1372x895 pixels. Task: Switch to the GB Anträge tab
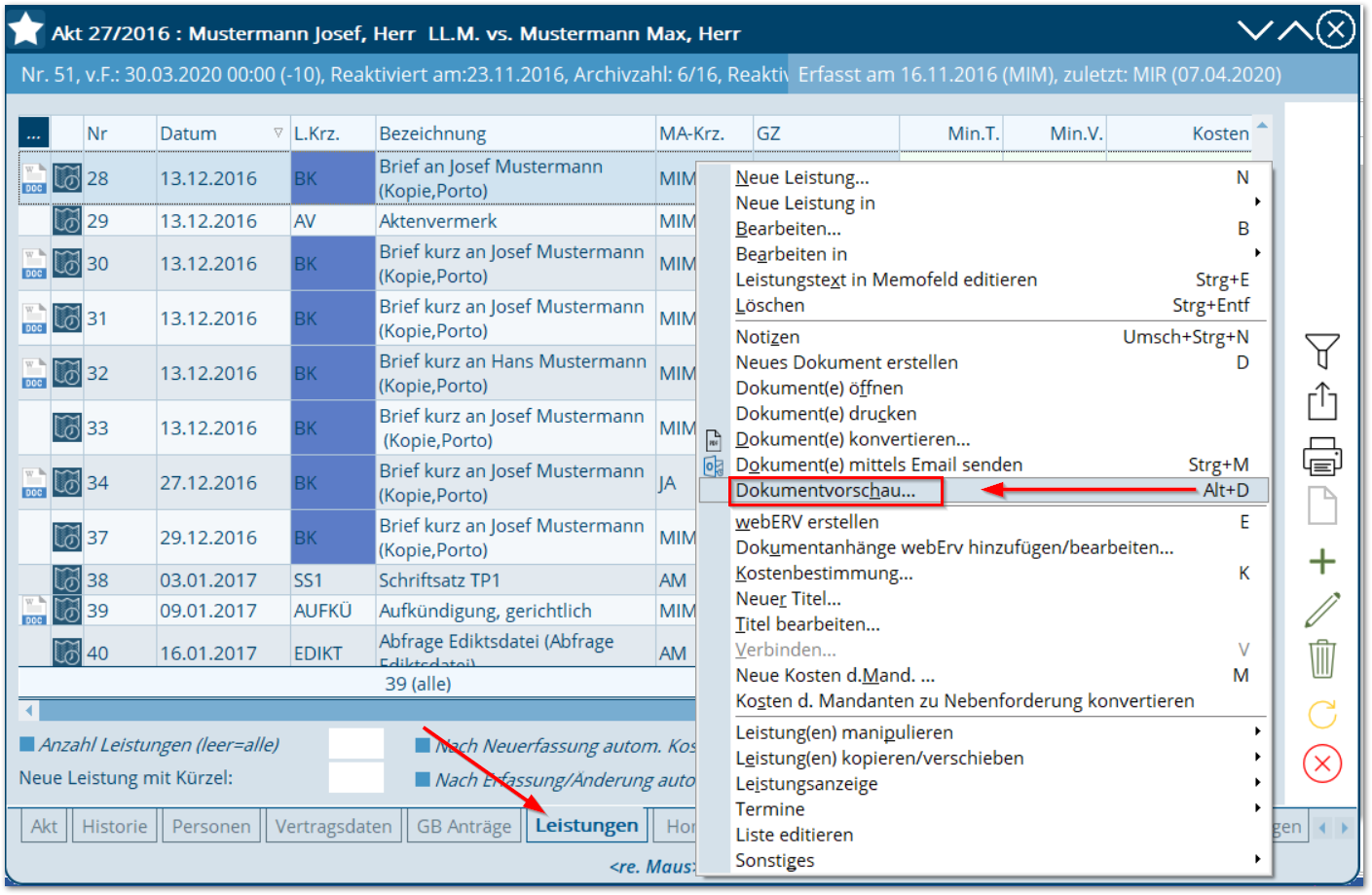pyautogui.click(x=464, y=826)
